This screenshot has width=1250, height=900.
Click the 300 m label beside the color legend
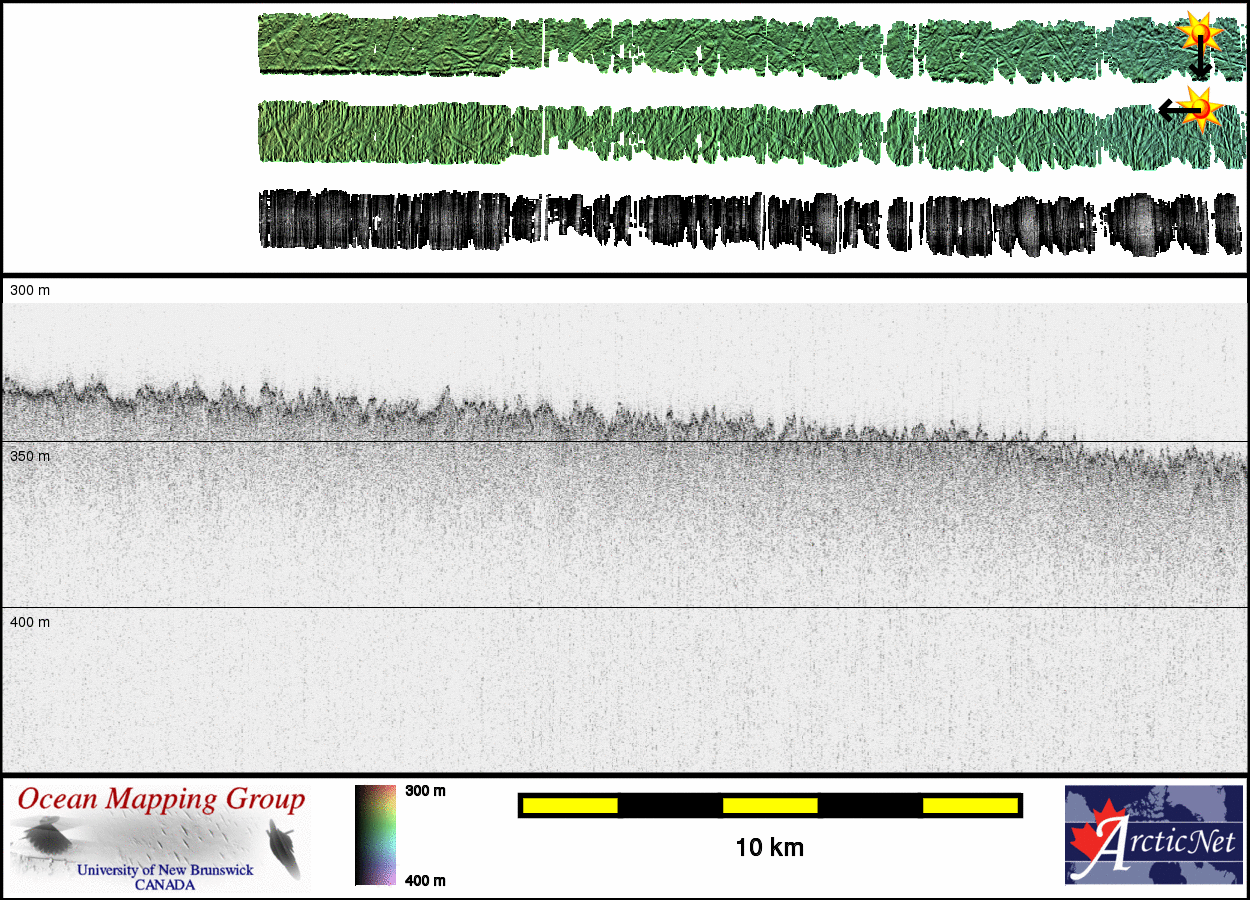(x=425, y=791)
